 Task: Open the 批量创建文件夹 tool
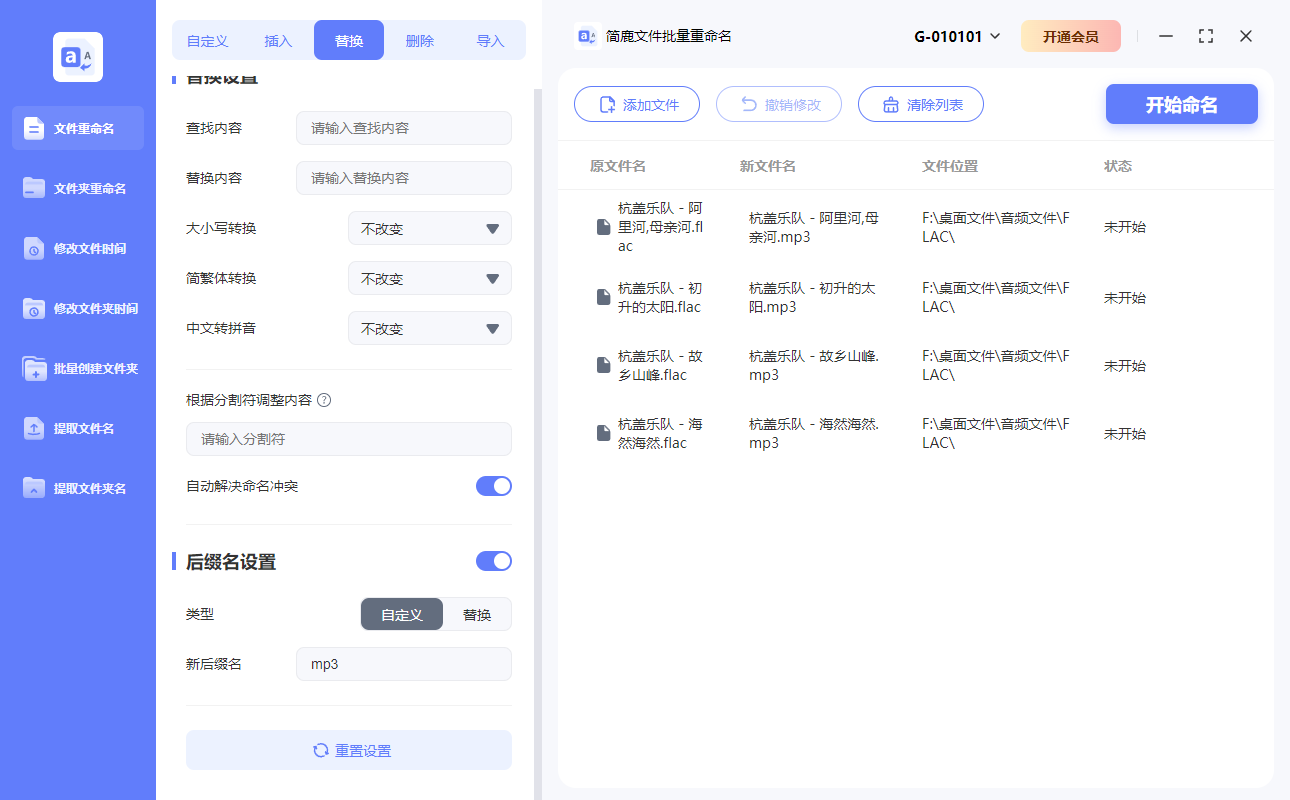click(77, 368)
